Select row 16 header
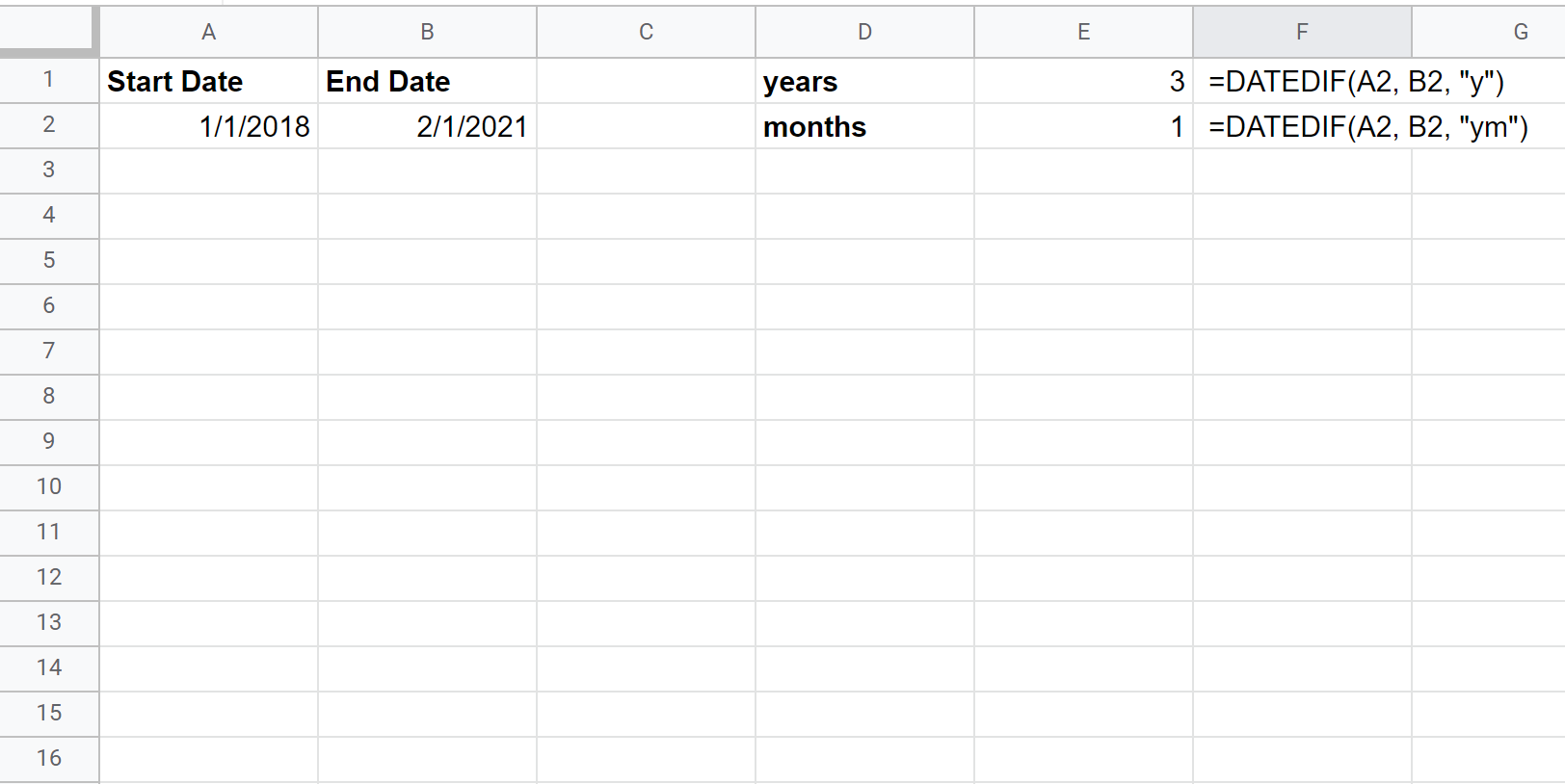 (48, 758)
